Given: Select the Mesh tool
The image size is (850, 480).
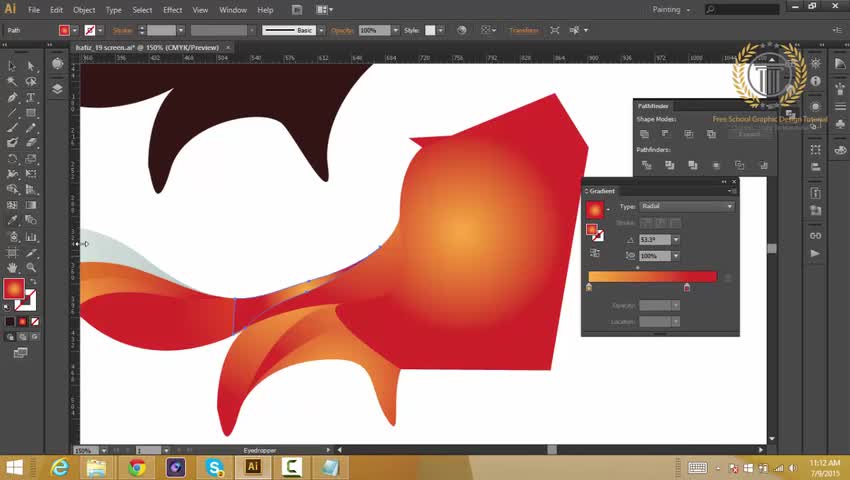Looking at the screenshot, I should point(12,205).
